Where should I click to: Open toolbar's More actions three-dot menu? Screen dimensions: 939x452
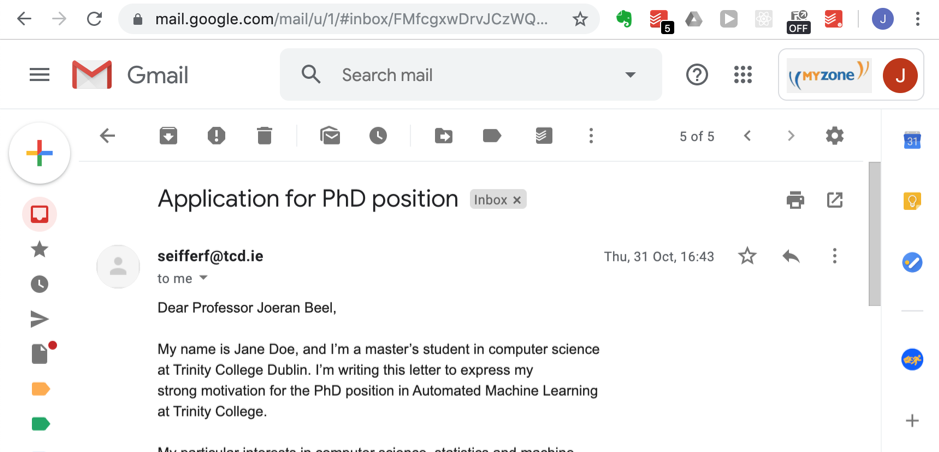point(591,136)
